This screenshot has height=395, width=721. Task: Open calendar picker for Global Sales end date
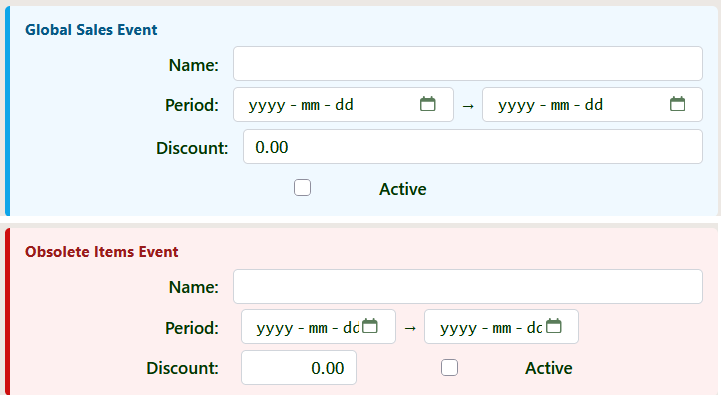tap(677, 104)
